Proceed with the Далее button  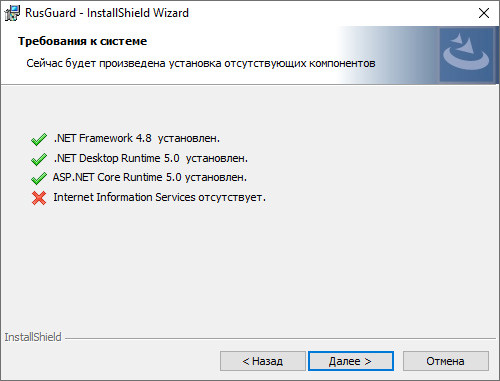tap(351, 361)
